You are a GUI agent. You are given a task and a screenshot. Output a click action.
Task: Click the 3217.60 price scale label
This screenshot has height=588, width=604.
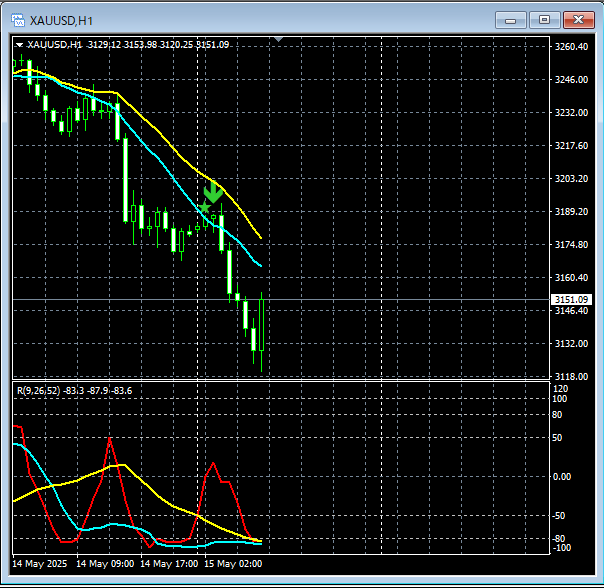(571, 146)
